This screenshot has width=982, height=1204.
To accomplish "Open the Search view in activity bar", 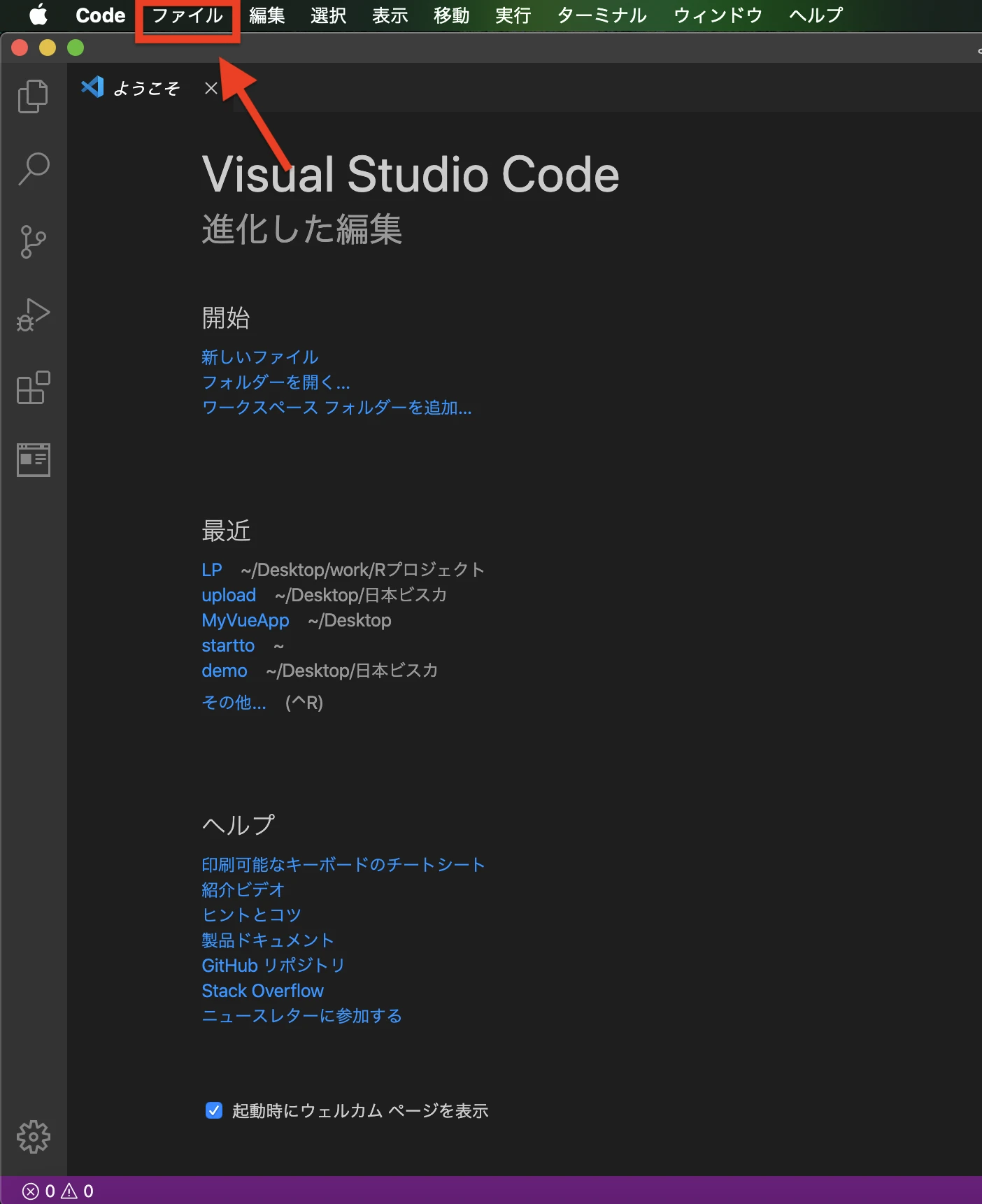I will pyautogui.click(x=33, y=169).
